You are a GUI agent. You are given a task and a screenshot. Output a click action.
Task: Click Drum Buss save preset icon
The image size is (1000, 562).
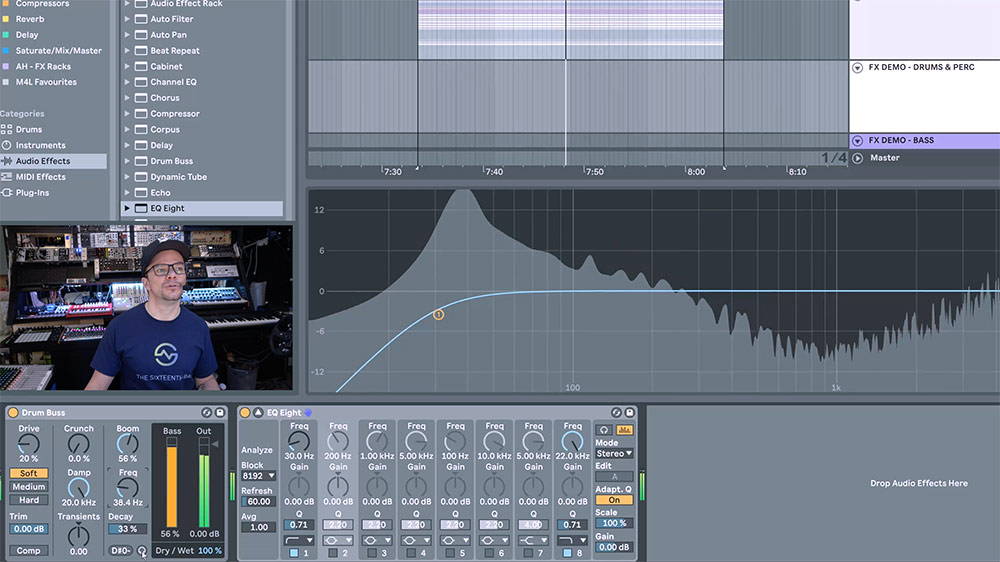pyautogui.click(x=220, y=413)
